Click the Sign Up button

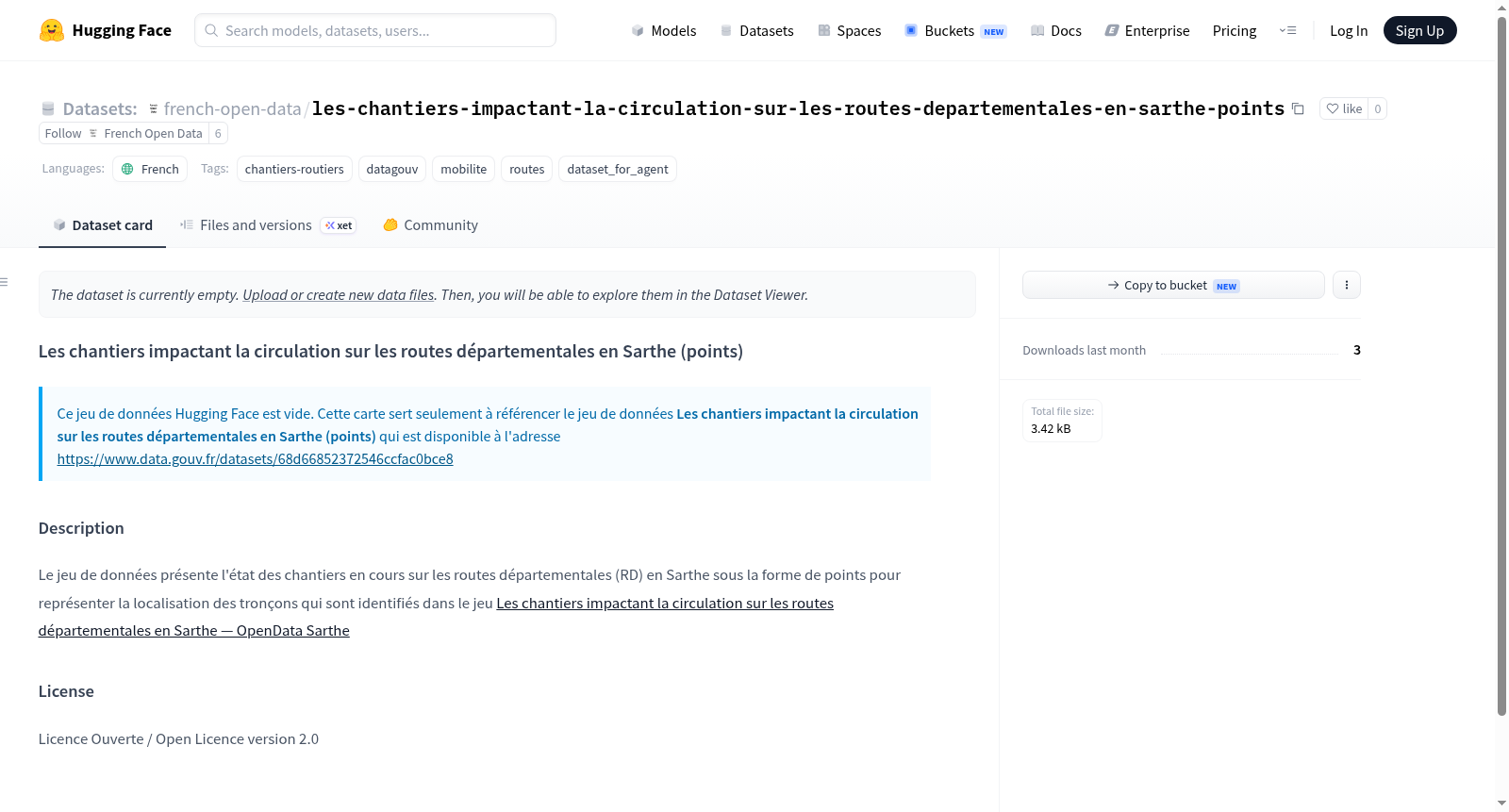pyautogui.click(x=1419, y=30)
